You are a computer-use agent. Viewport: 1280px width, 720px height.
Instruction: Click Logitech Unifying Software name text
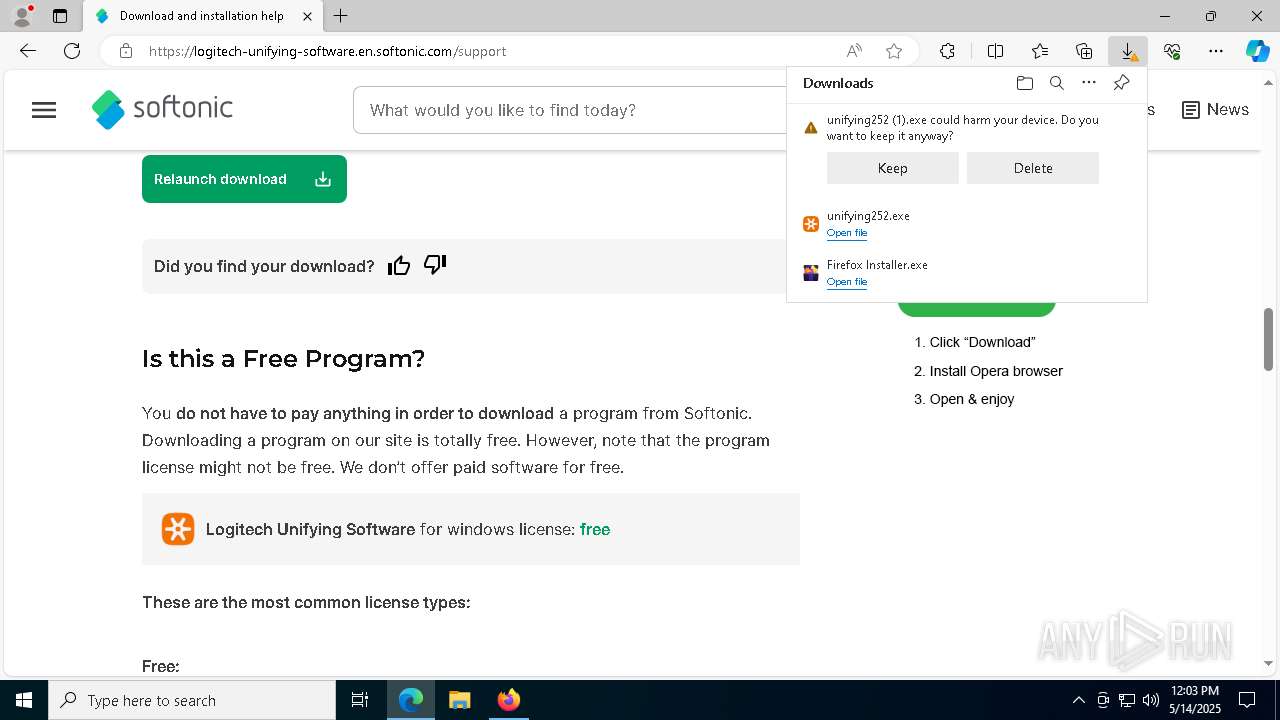[x=310, y=529]
